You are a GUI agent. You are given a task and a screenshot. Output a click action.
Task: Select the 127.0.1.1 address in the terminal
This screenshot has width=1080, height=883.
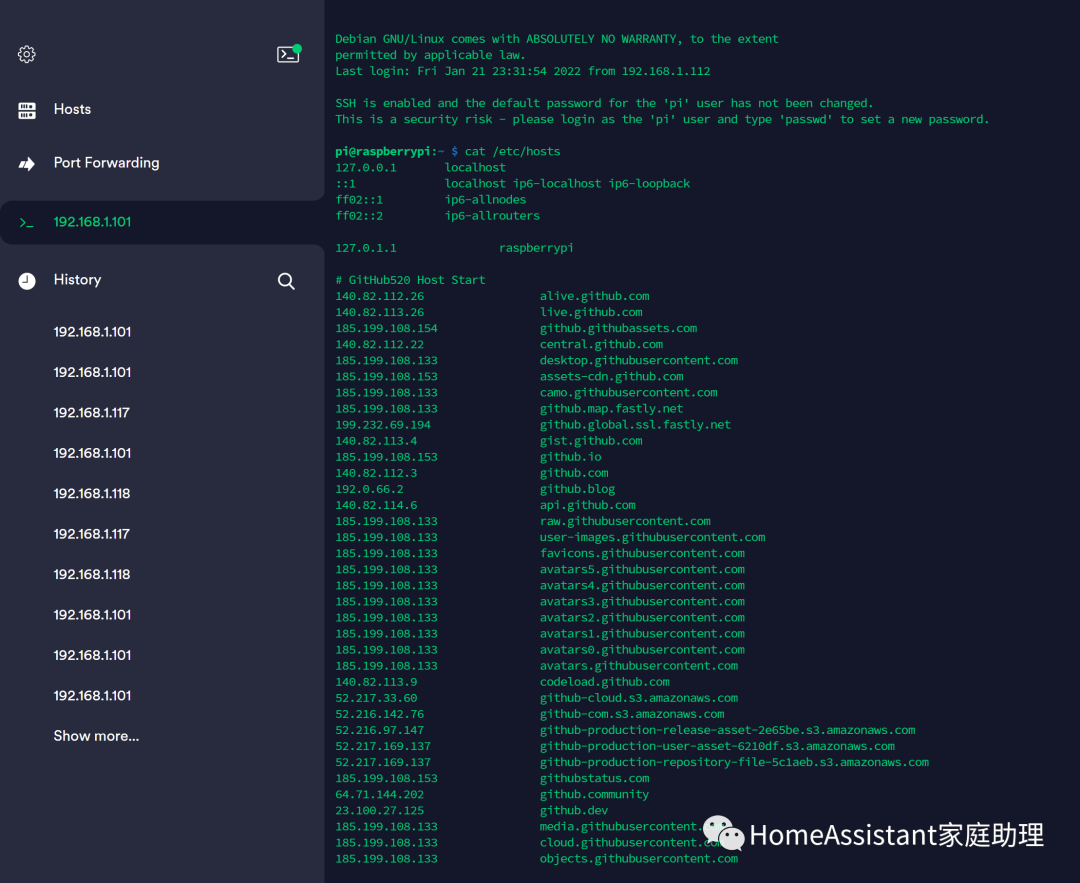click(366, 248)
